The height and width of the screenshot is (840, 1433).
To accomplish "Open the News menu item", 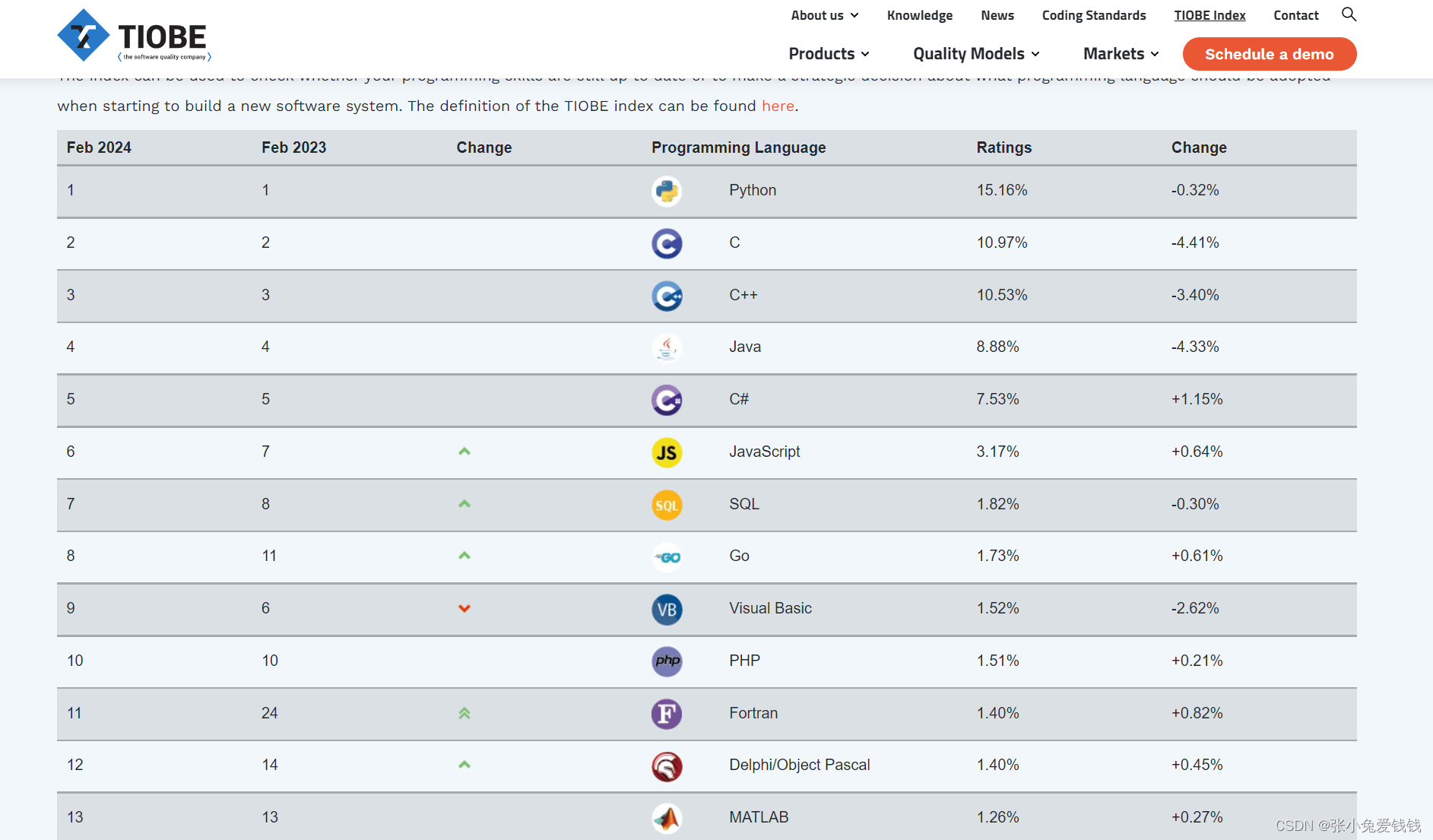I will pyautogui.click(x=997, y=15).
